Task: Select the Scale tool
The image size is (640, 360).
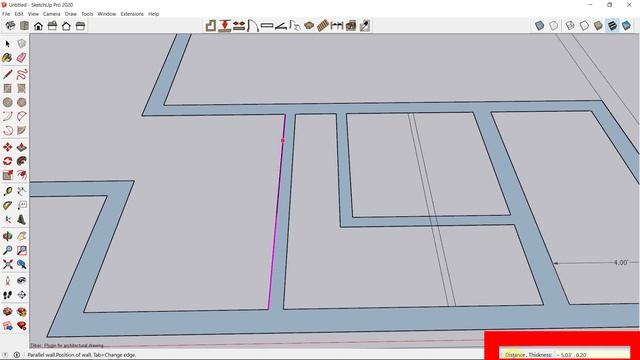Action: [x=7, y=175]
